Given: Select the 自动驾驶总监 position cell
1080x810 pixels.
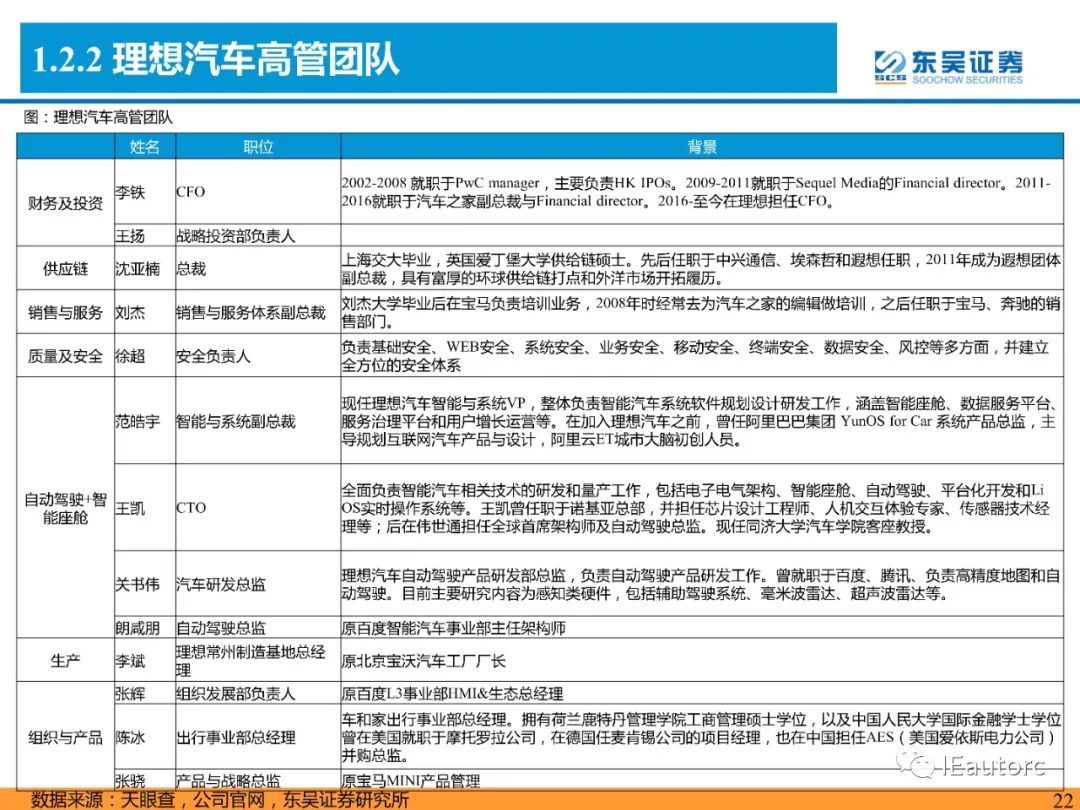Looking at the screenshot, I should click(x=258, y=627).
